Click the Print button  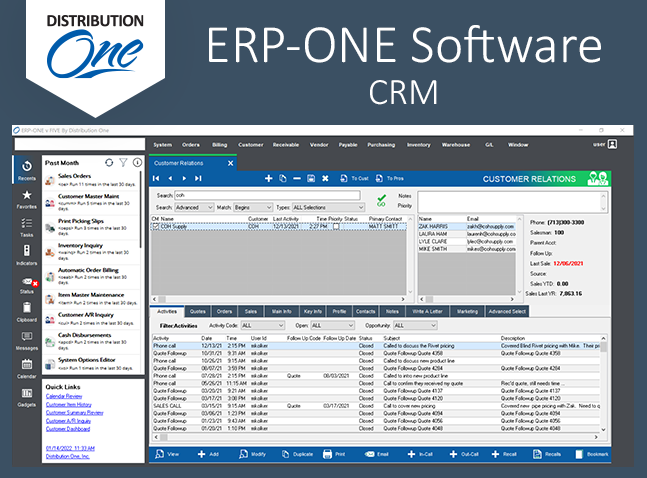334,454
